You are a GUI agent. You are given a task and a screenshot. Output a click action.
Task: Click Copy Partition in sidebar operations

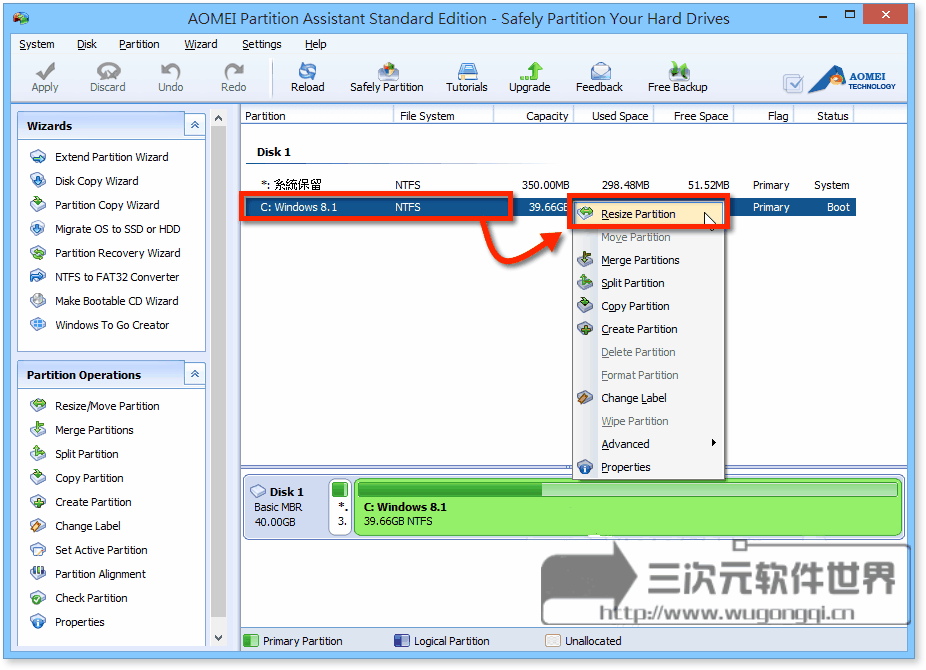pos(89,478)
